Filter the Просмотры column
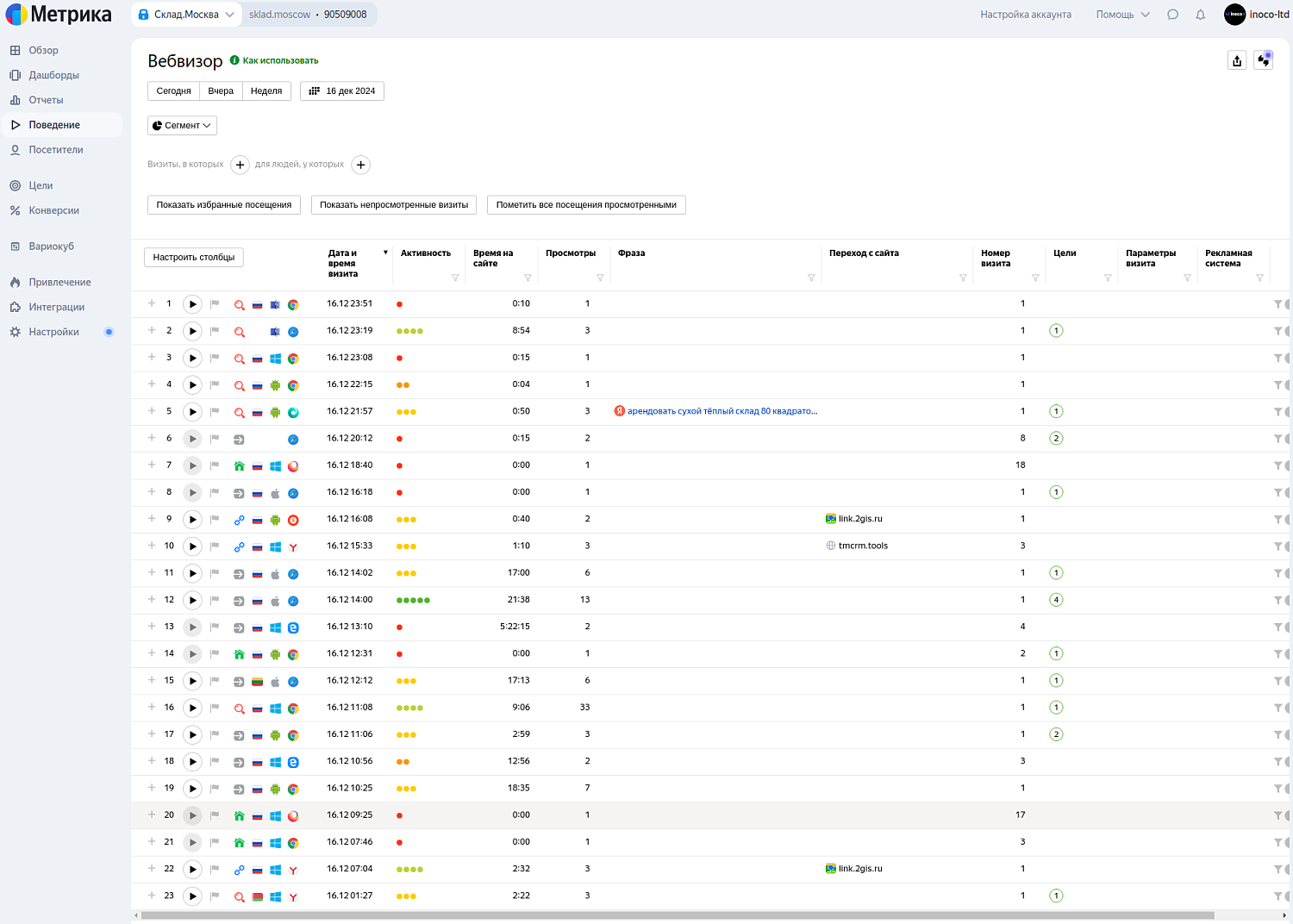This screenshot has height=924, width=1293. (x=600, y=278)
